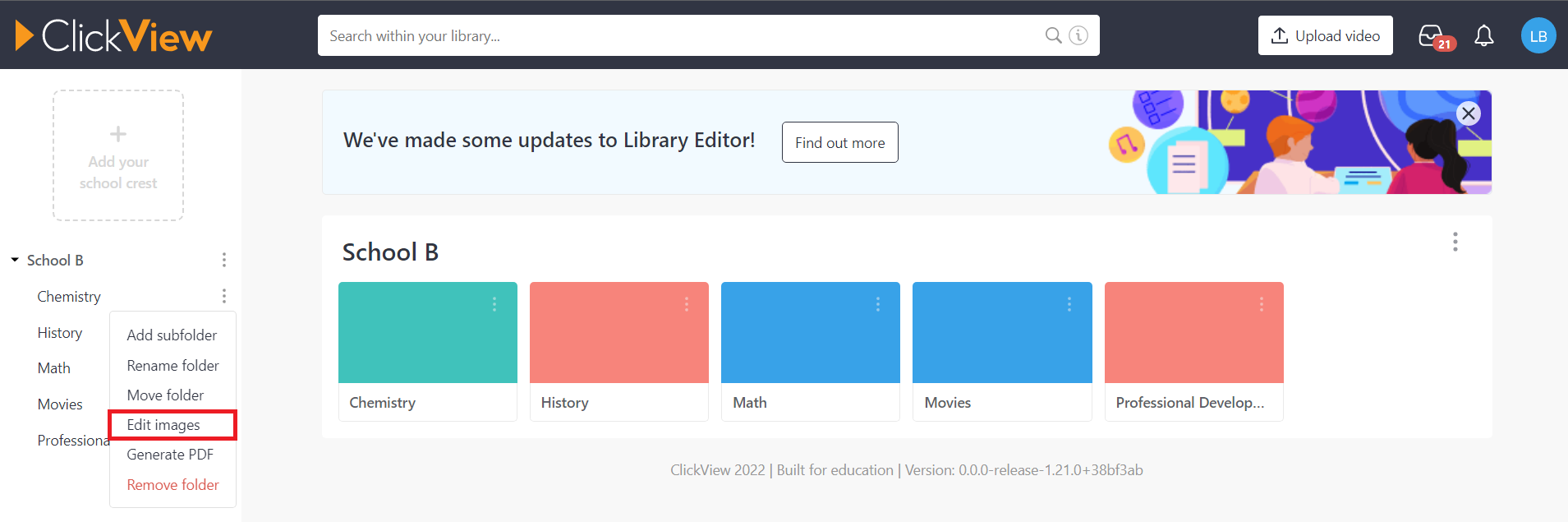
Task: Open three-dot menu on History tile
Action: click(686, 304)
